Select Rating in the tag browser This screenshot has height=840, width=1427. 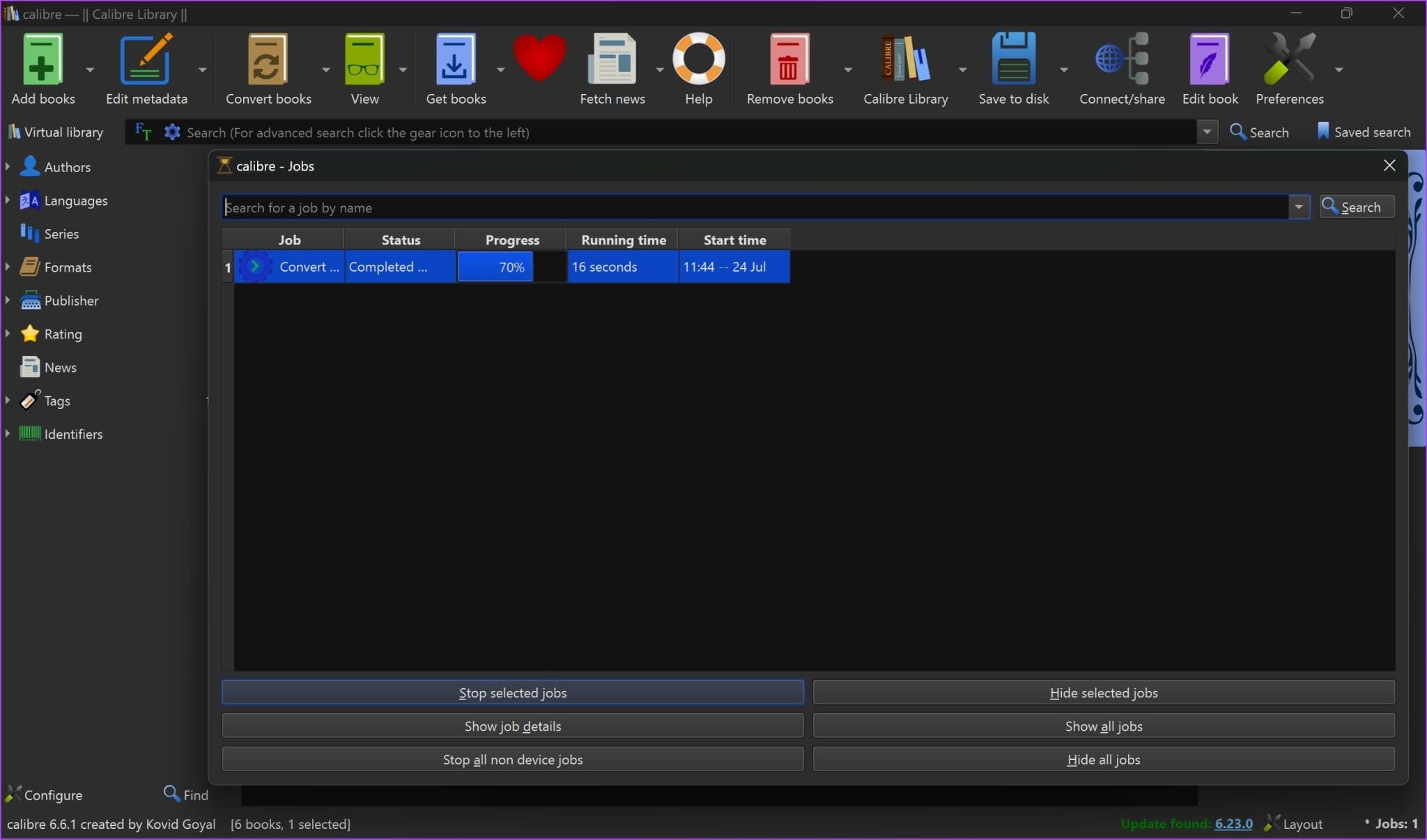(63, 334)
